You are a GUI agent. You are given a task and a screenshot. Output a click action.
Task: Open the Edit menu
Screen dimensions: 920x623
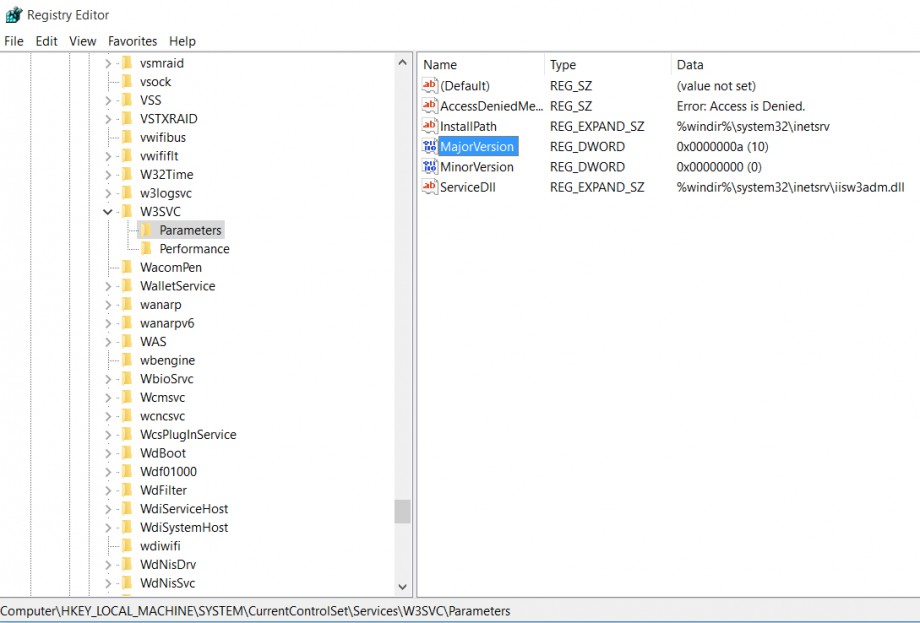tap(46, 41)
